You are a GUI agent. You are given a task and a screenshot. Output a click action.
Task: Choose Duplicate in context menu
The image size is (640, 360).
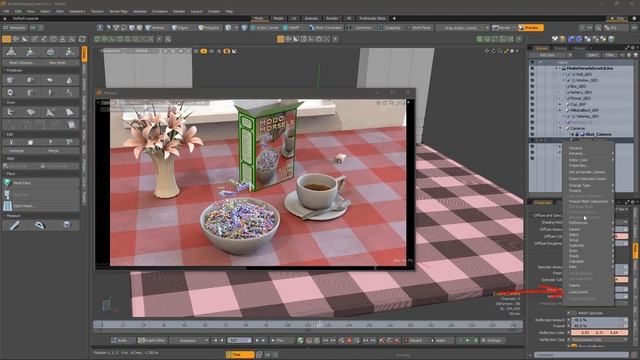pyautogui.click(x=576, y=245)
